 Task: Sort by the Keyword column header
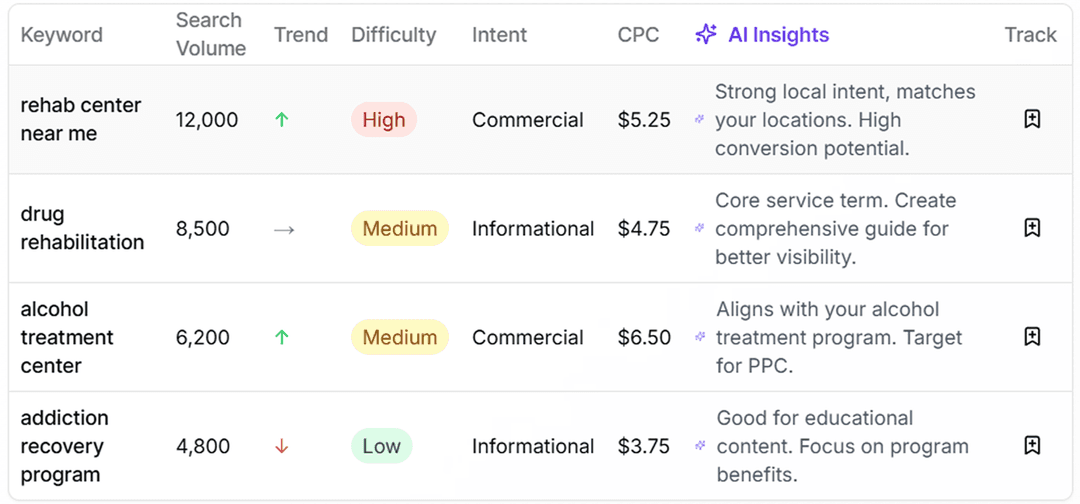[x=62, y=35]
